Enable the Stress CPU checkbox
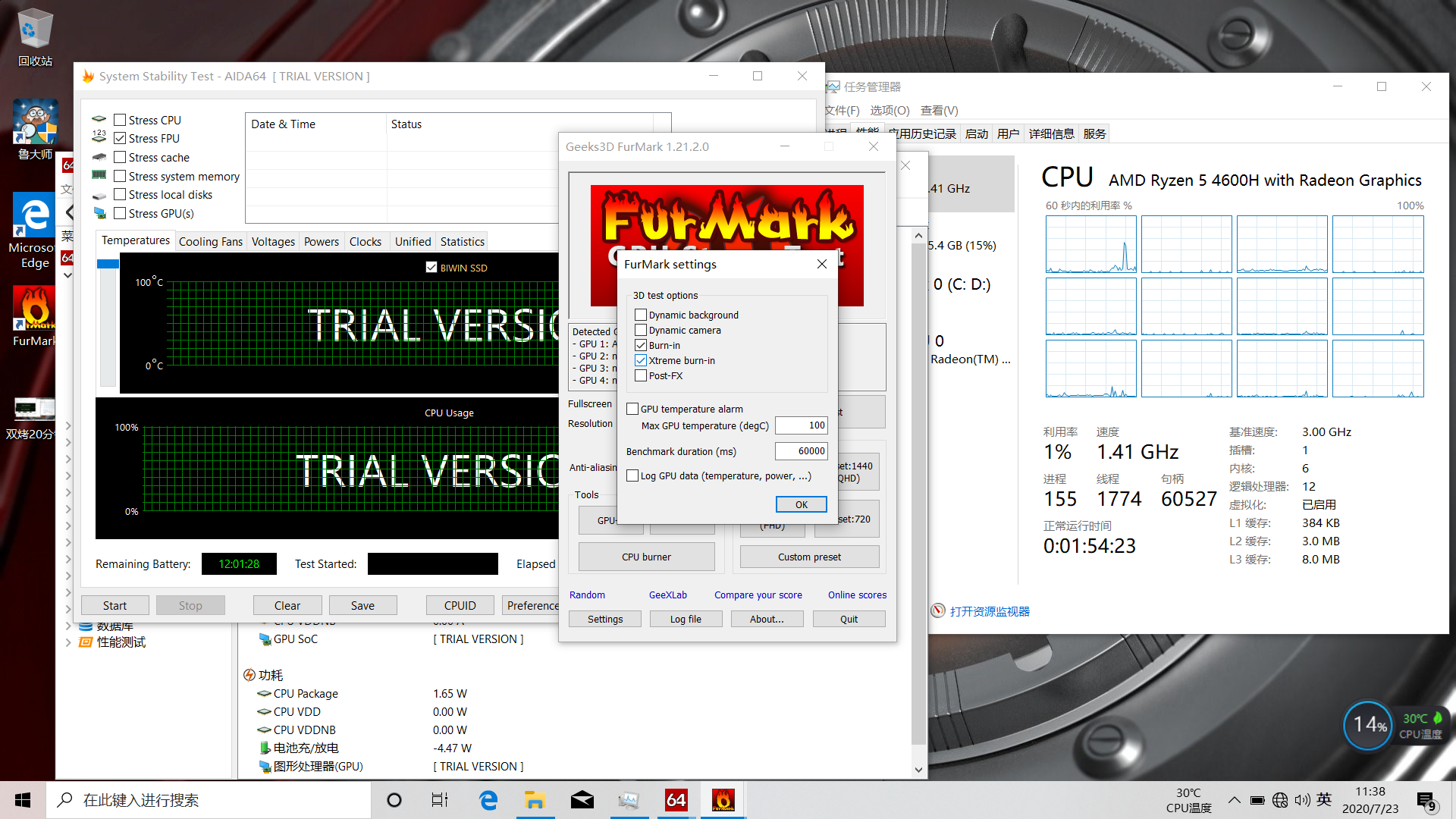This screenshot has height=819, width=1456. 120,120
